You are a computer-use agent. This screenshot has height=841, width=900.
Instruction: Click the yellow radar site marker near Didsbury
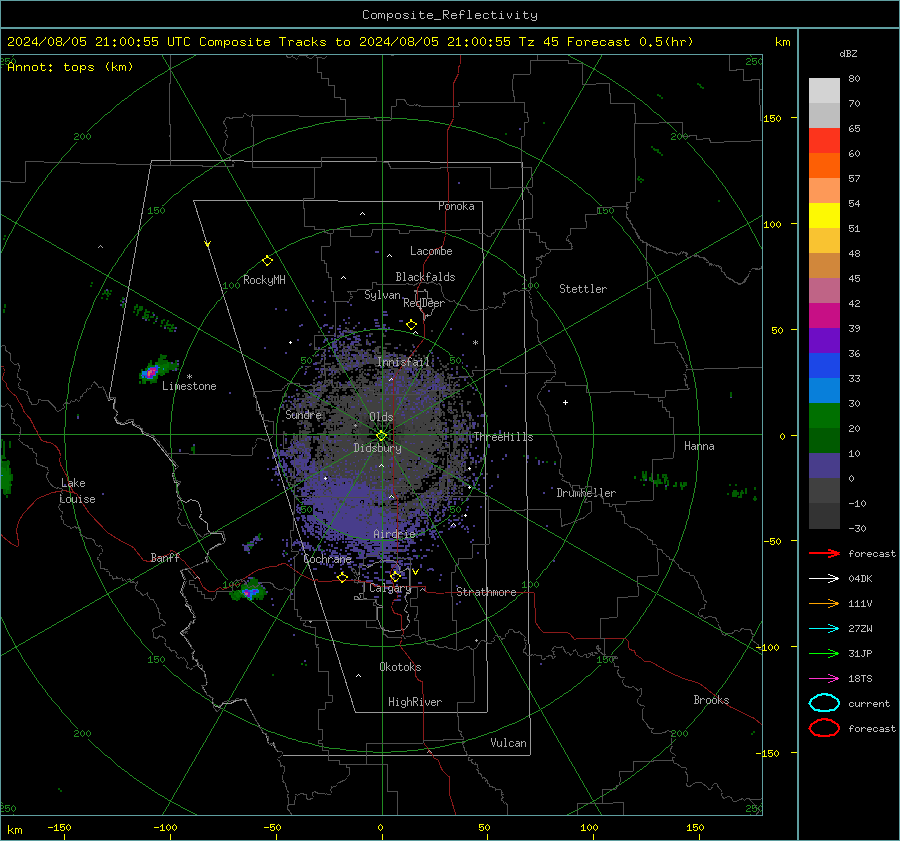click(381, 436)
